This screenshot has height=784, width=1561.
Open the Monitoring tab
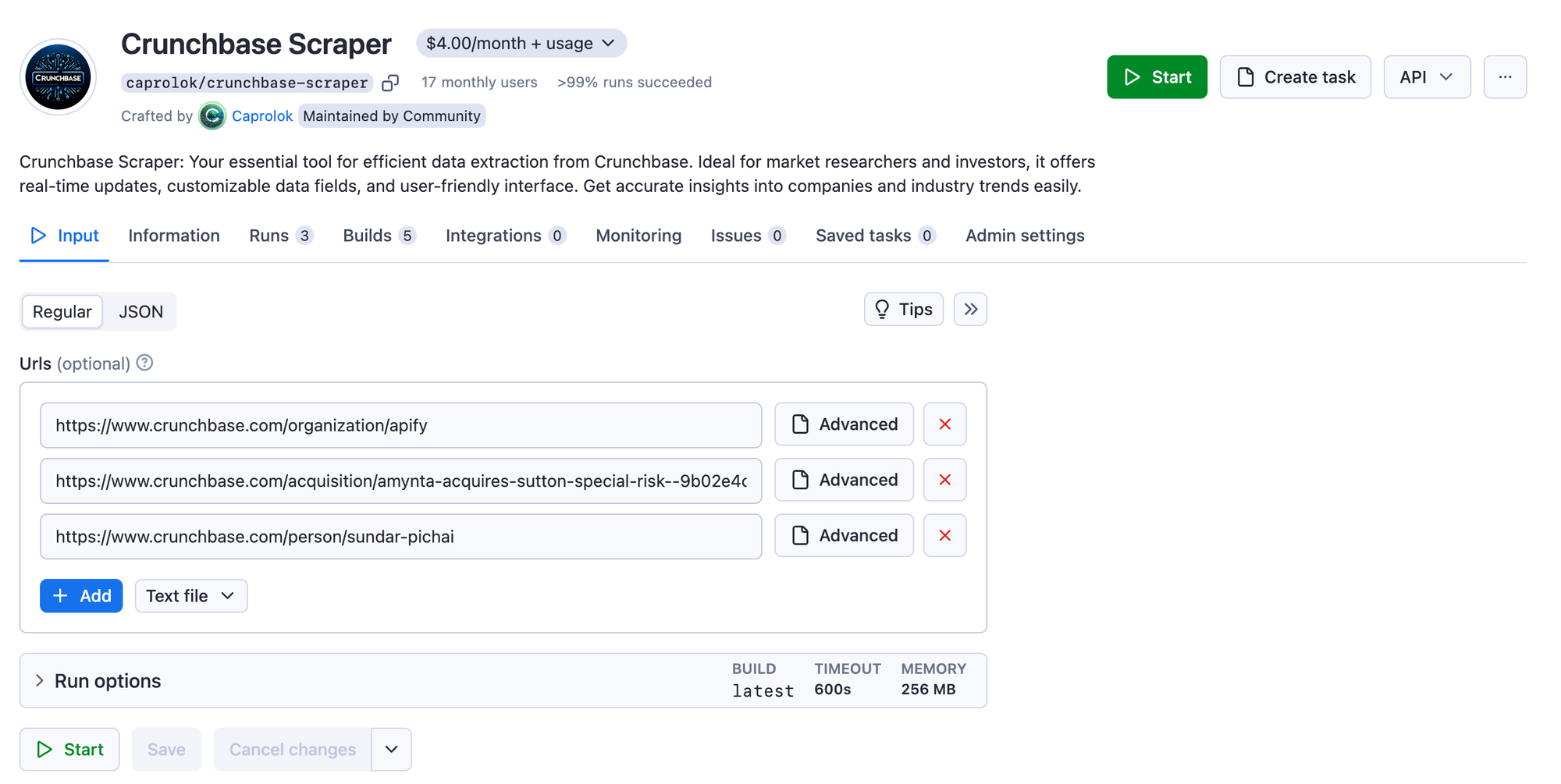[x=638, y=235]
